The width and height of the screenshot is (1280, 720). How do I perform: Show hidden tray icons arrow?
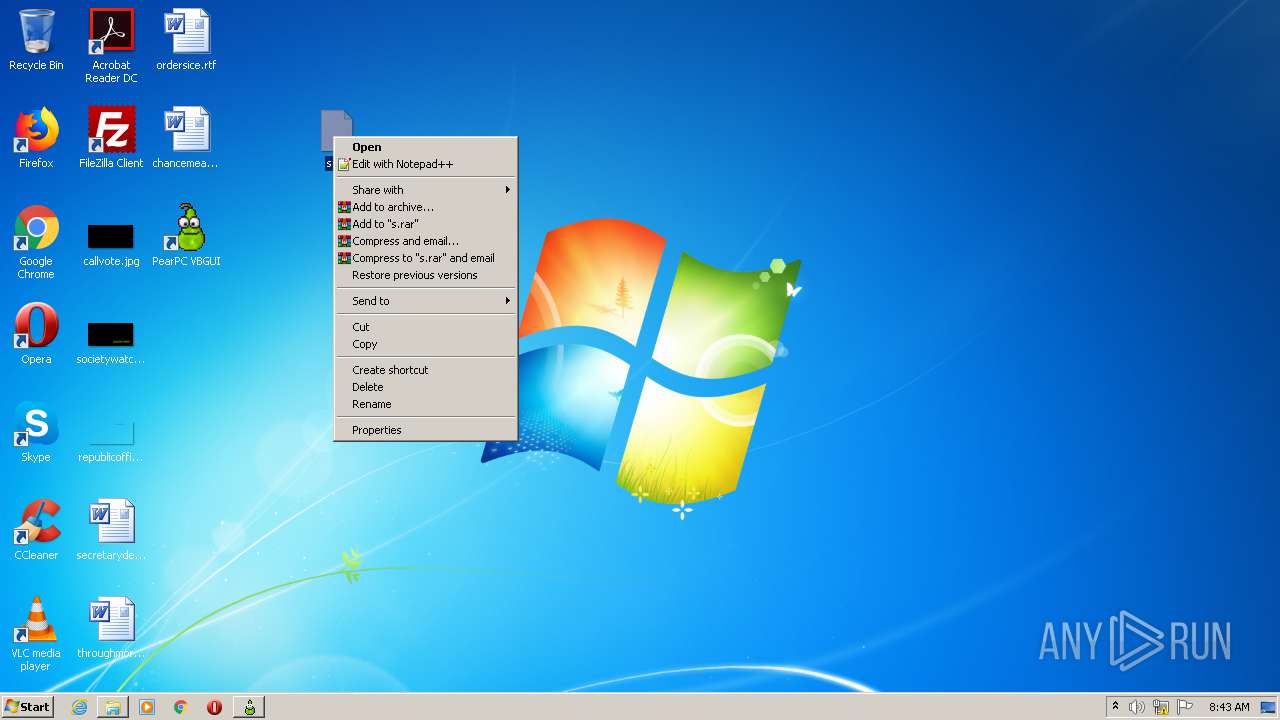click(x=1115, y=707)
